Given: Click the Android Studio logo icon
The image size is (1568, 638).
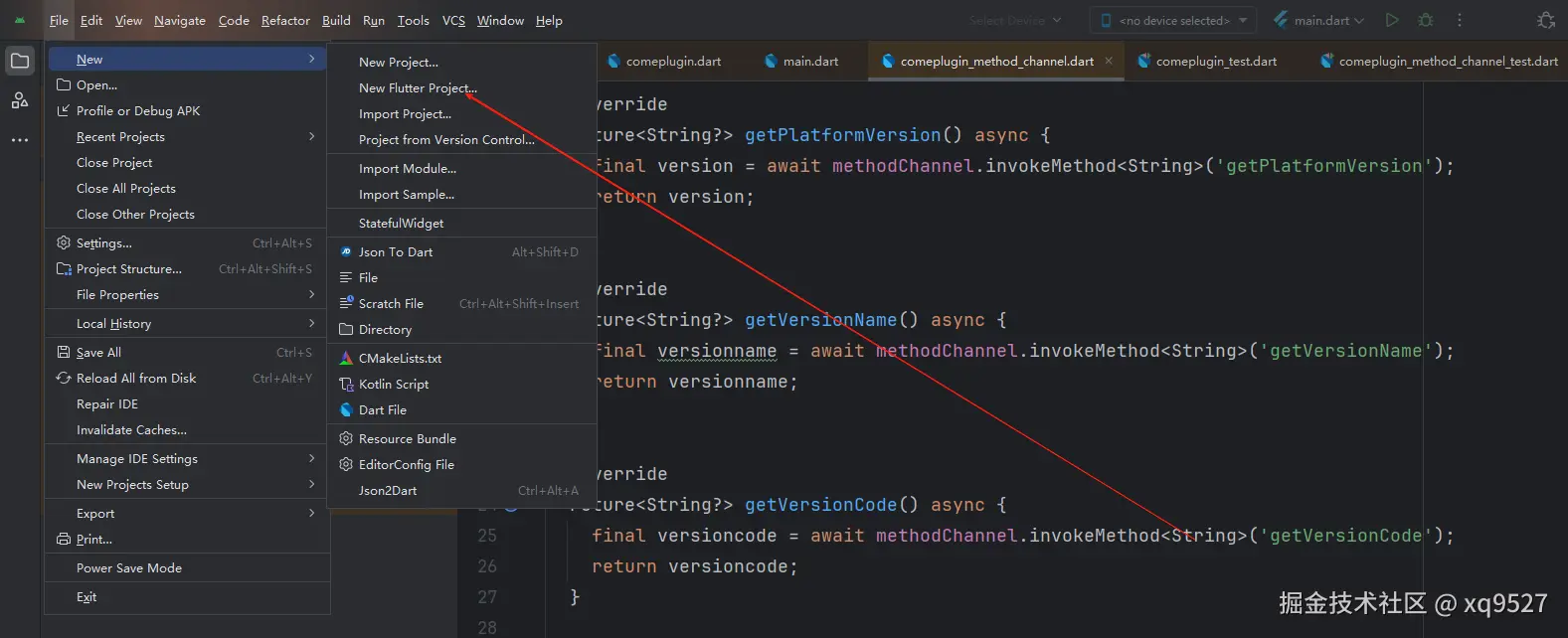Looking at the screenshot, I should [x=20, y=20].
